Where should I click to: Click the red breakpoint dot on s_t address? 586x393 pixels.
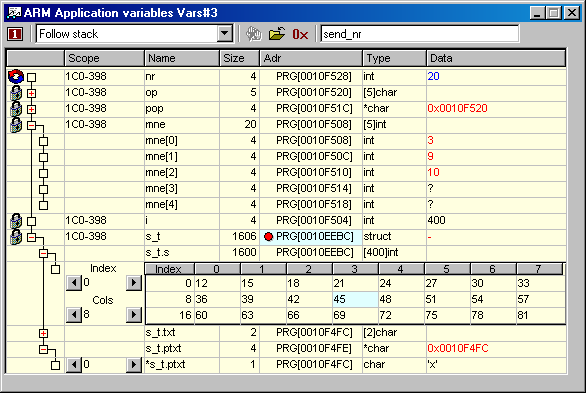pos(268,236)
